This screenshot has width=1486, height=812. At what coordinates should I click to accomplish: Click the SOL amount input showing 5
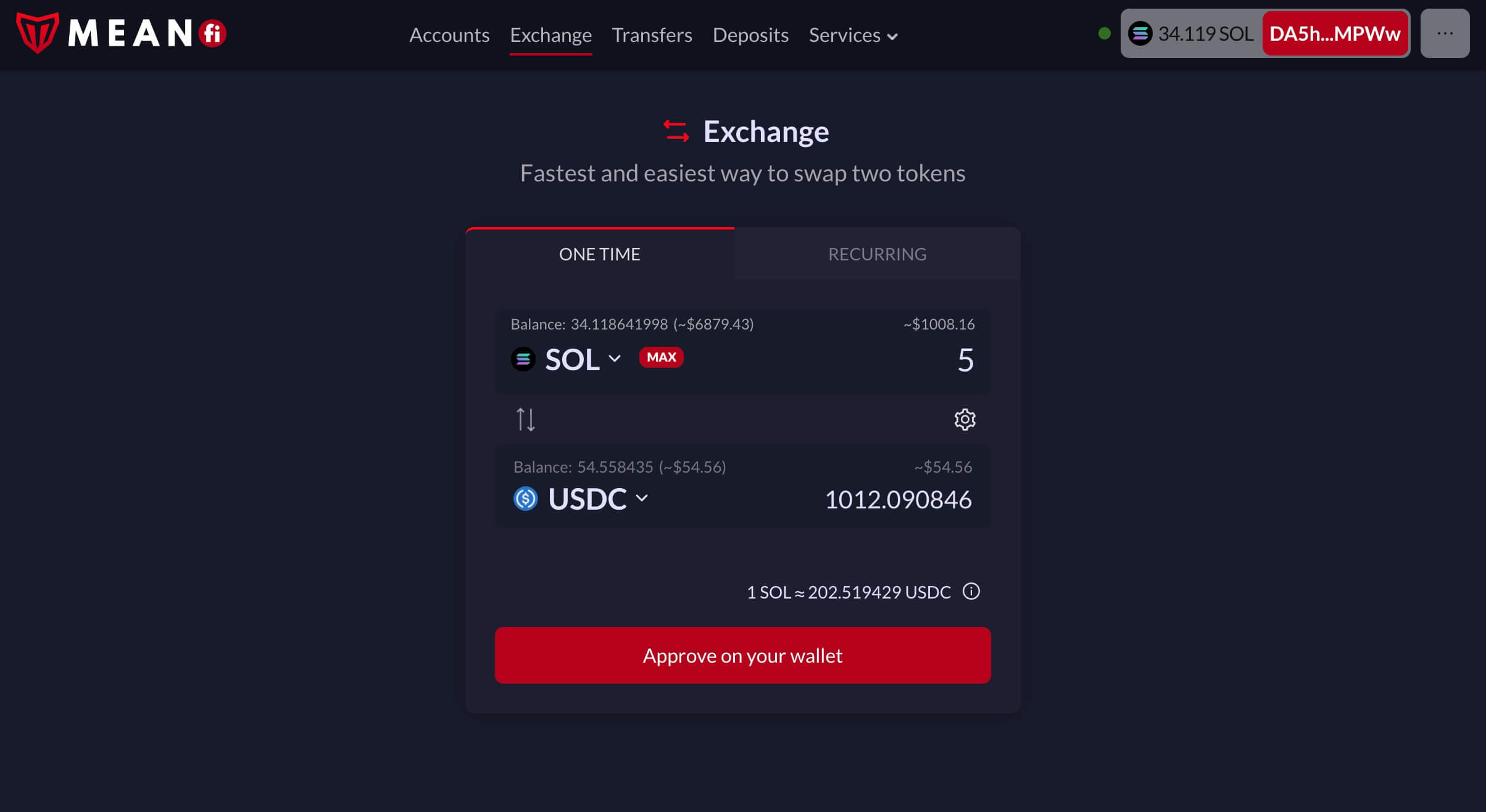click(x=966, y=360)
